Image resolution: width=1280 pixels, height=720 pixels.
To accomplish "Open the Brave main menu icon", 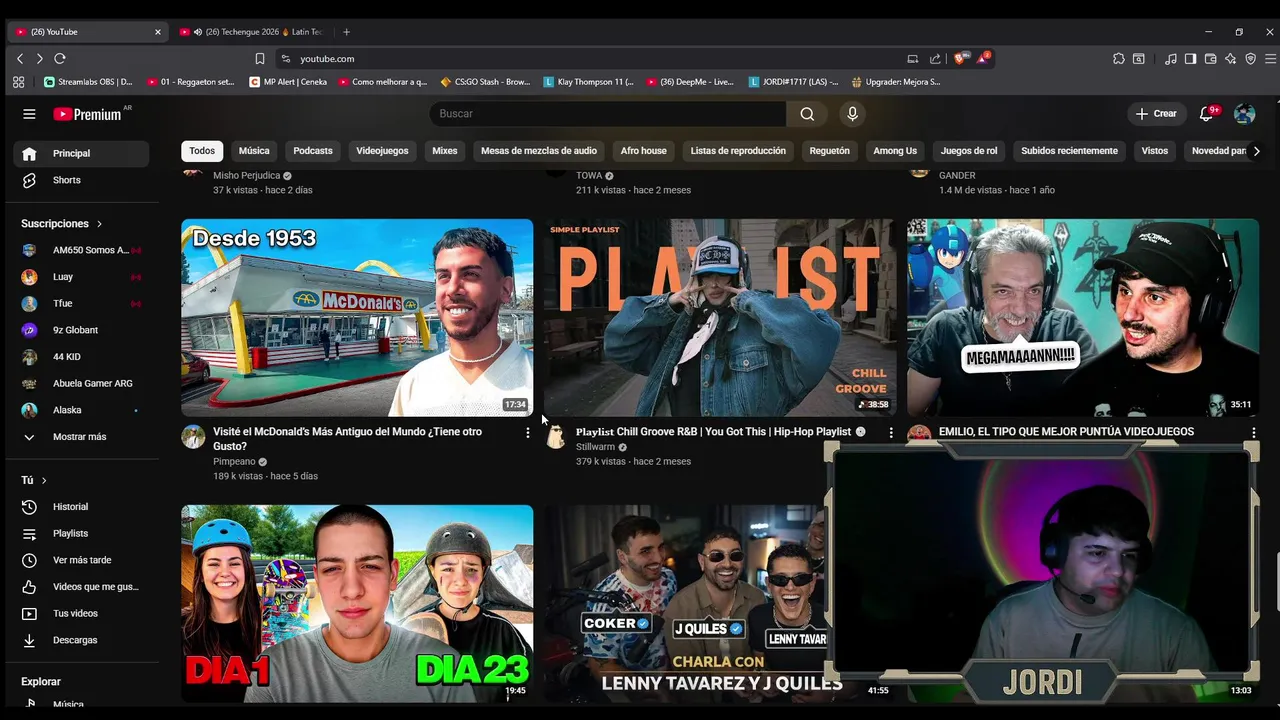I will 1270,59.
